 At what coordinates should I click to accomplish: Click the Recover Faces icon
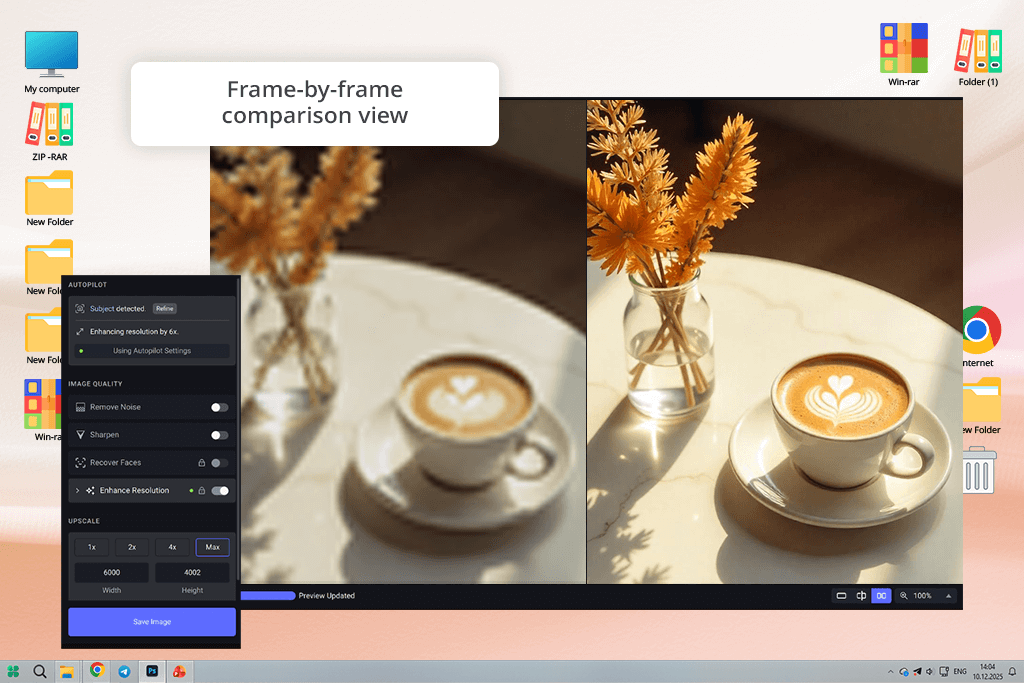(80, 462)
